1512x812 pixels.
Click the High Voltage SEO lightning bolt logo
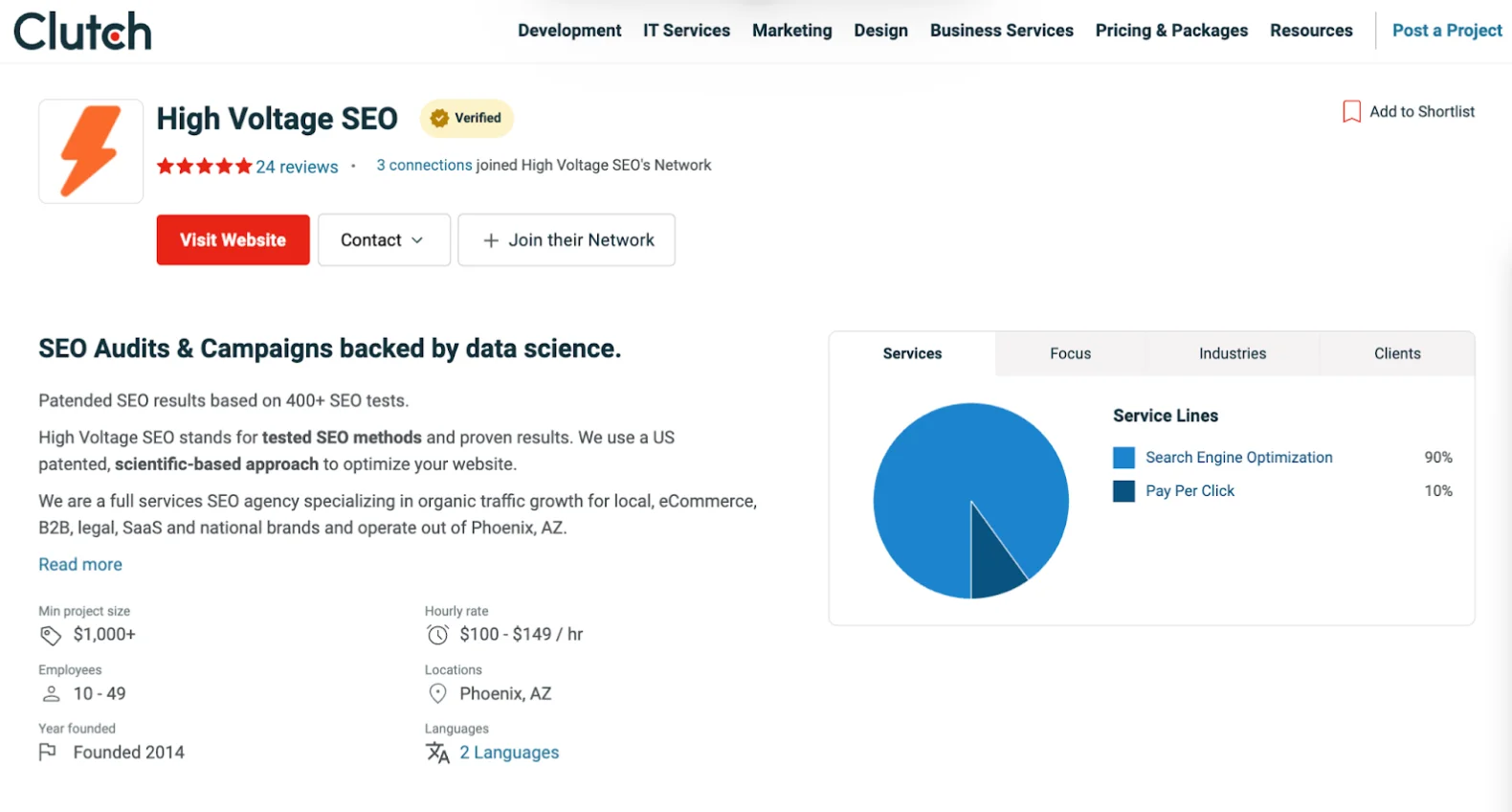91,151
